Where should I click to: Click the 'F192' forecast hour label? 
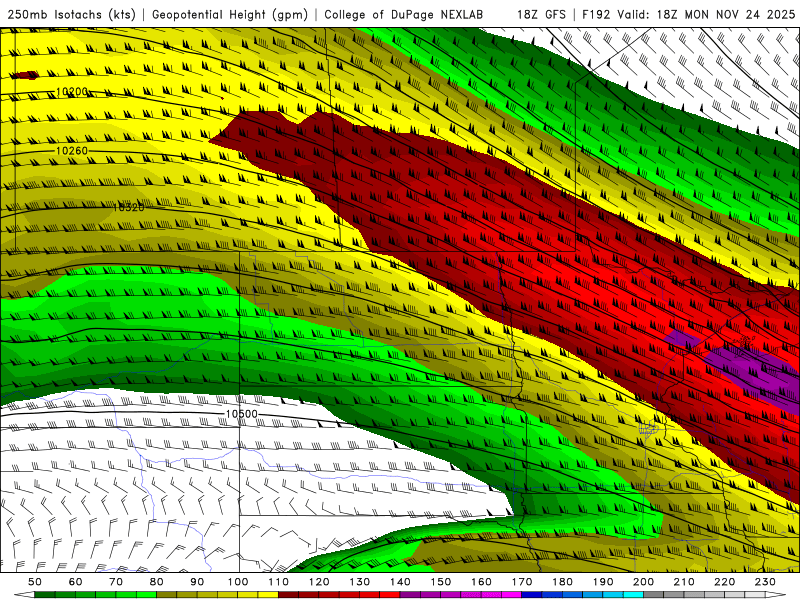(597, 15)
